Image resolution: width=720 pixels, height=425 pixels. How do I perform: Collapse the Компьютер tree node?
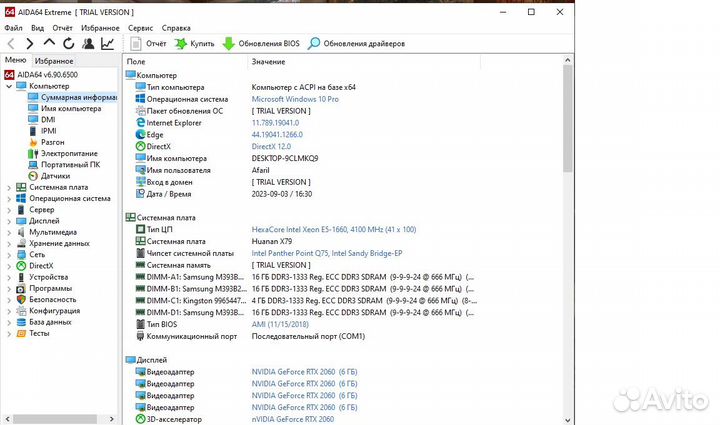[x=9, y=86]
